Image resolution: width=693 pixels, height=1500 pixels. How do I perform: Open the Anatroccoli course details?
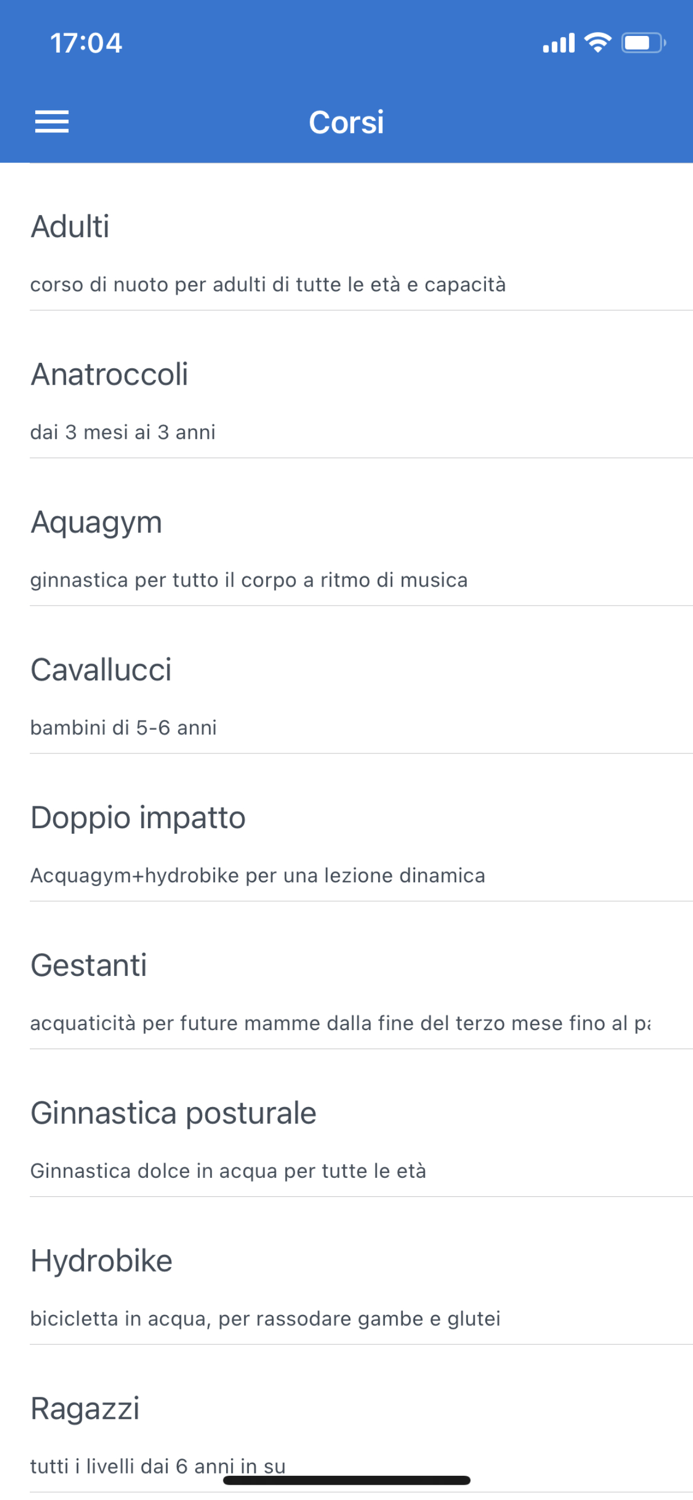110,375
